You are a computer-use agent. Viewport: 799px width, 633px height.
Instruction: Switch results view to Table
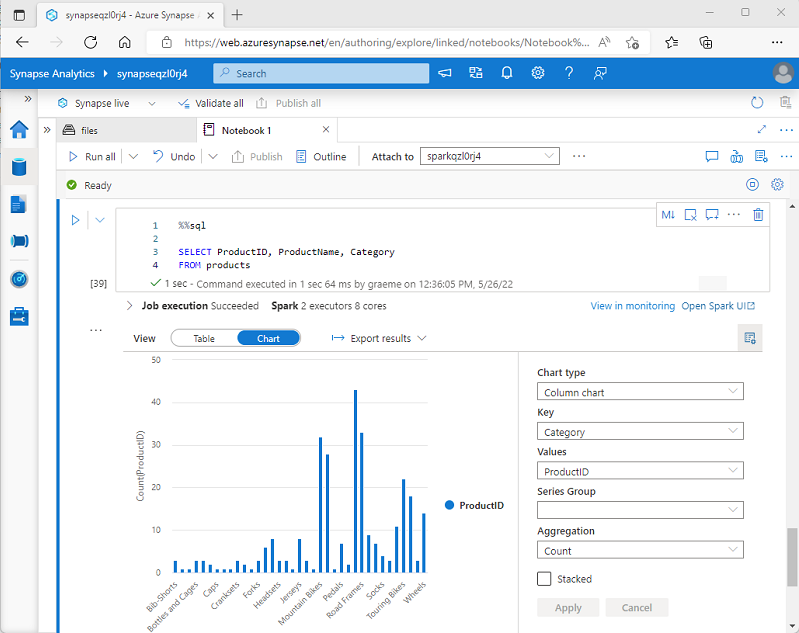204,338
